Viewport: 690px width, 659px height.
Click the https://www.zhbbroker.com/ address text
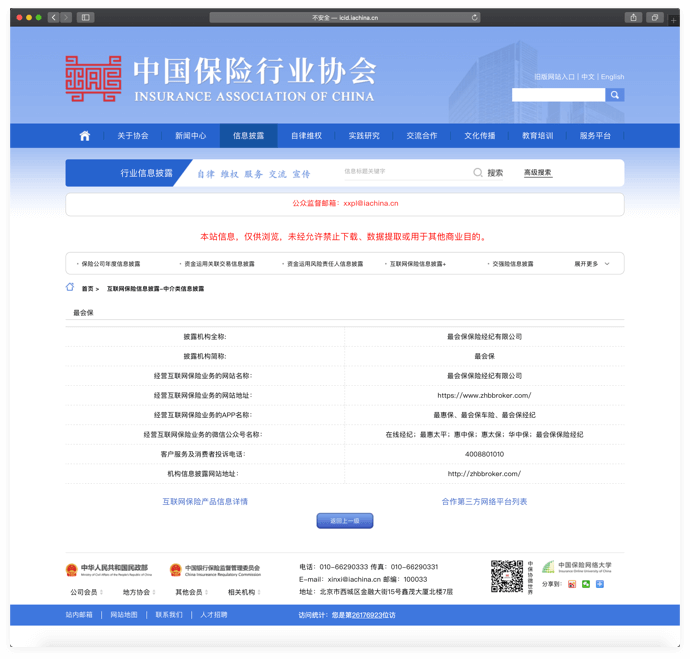pos(484,395)
